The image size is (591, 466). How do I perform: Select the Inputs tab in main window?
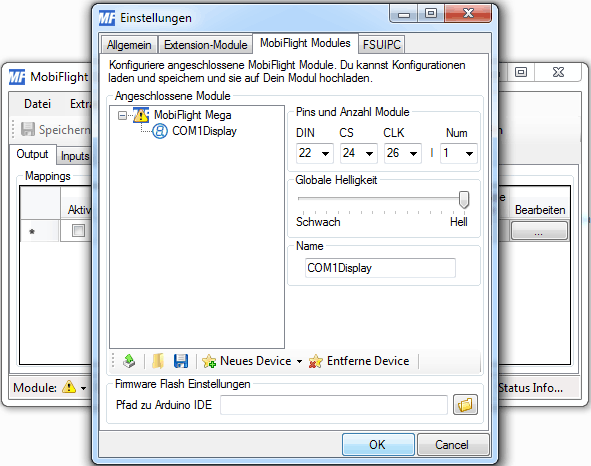pyautogui.click(x=75, y=156)
